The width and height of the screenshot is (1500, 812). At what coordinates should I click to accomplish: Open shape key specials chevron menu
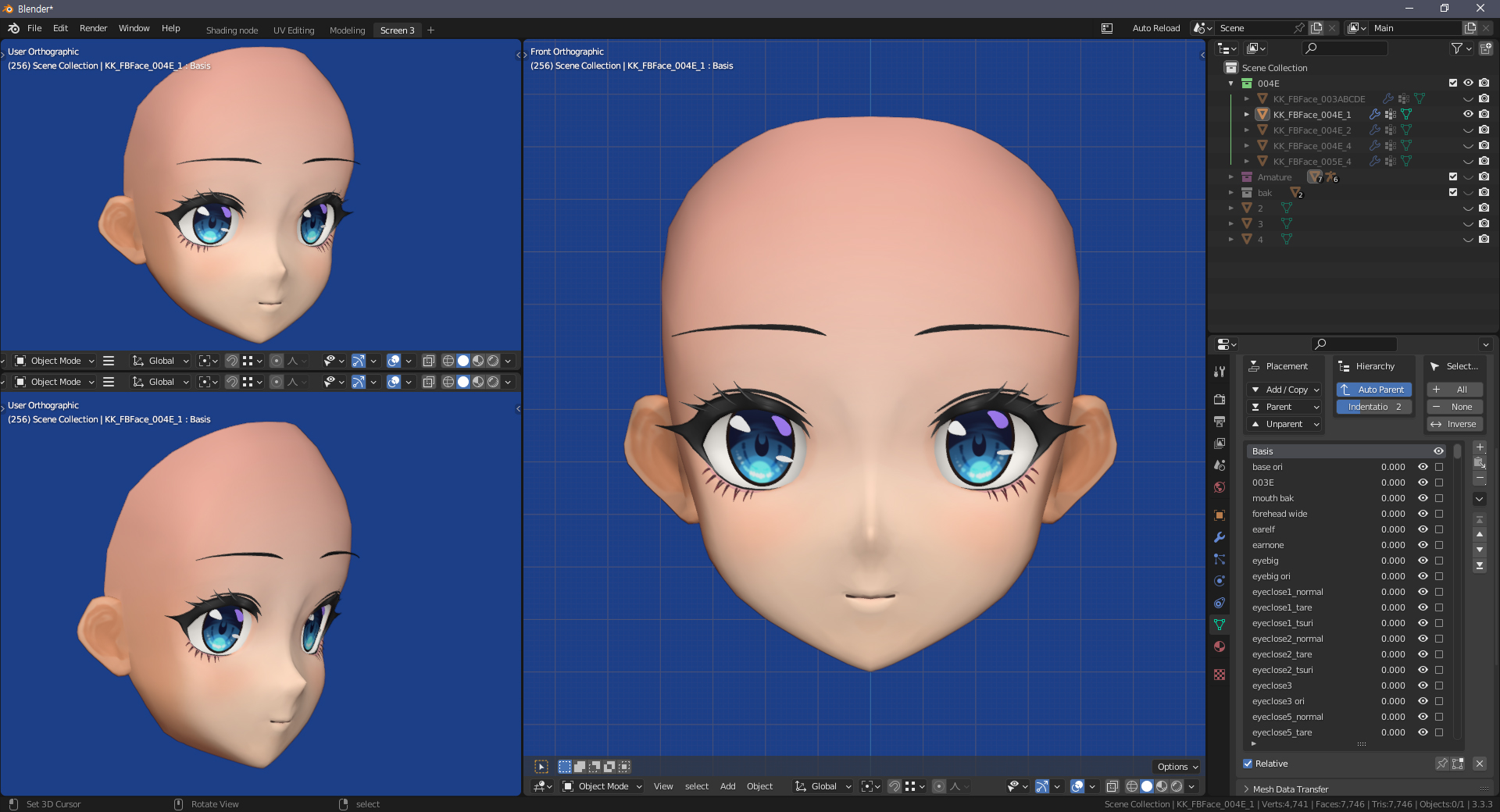coord(1480,499)
